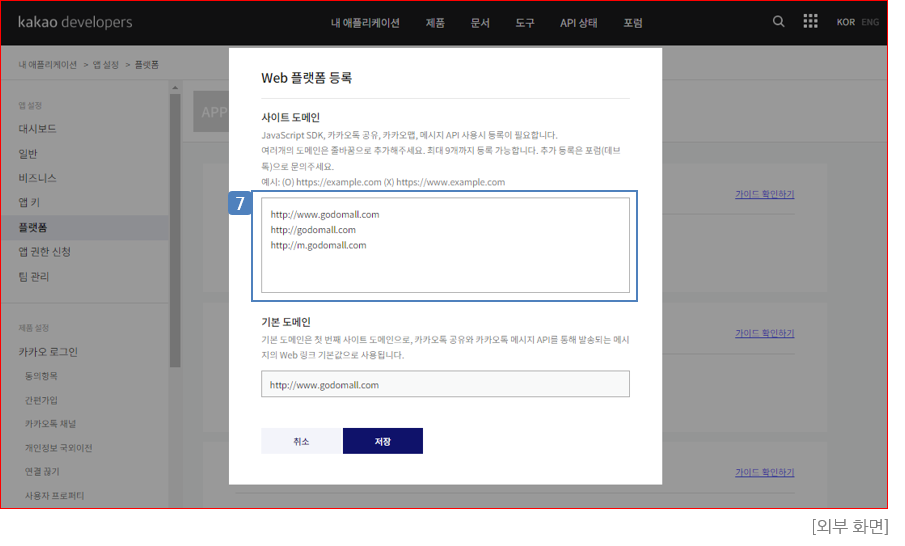Click the first 가이드 확인하기 link
The height and width of the screenshot is (546, 905).
point(764,194)
